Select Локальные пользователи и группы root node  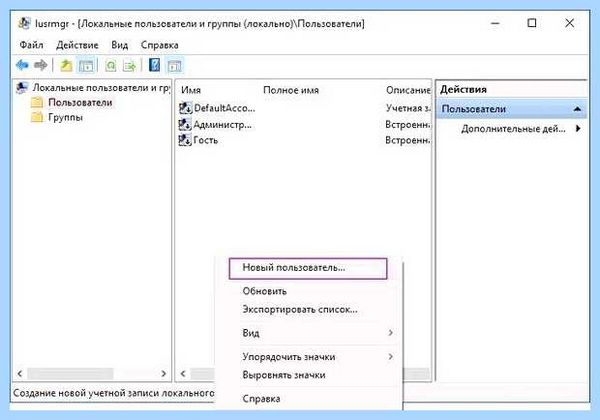point(101,88)
